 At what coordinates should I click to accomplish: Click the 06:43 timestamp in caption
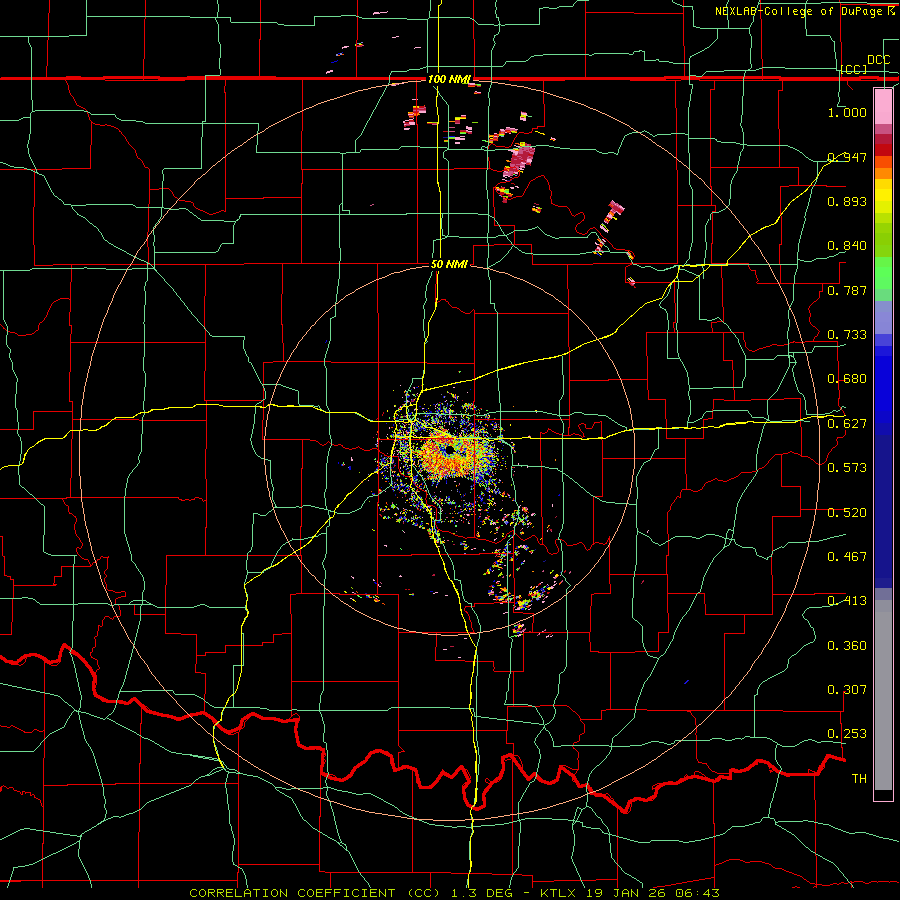[x=699, y=893]
